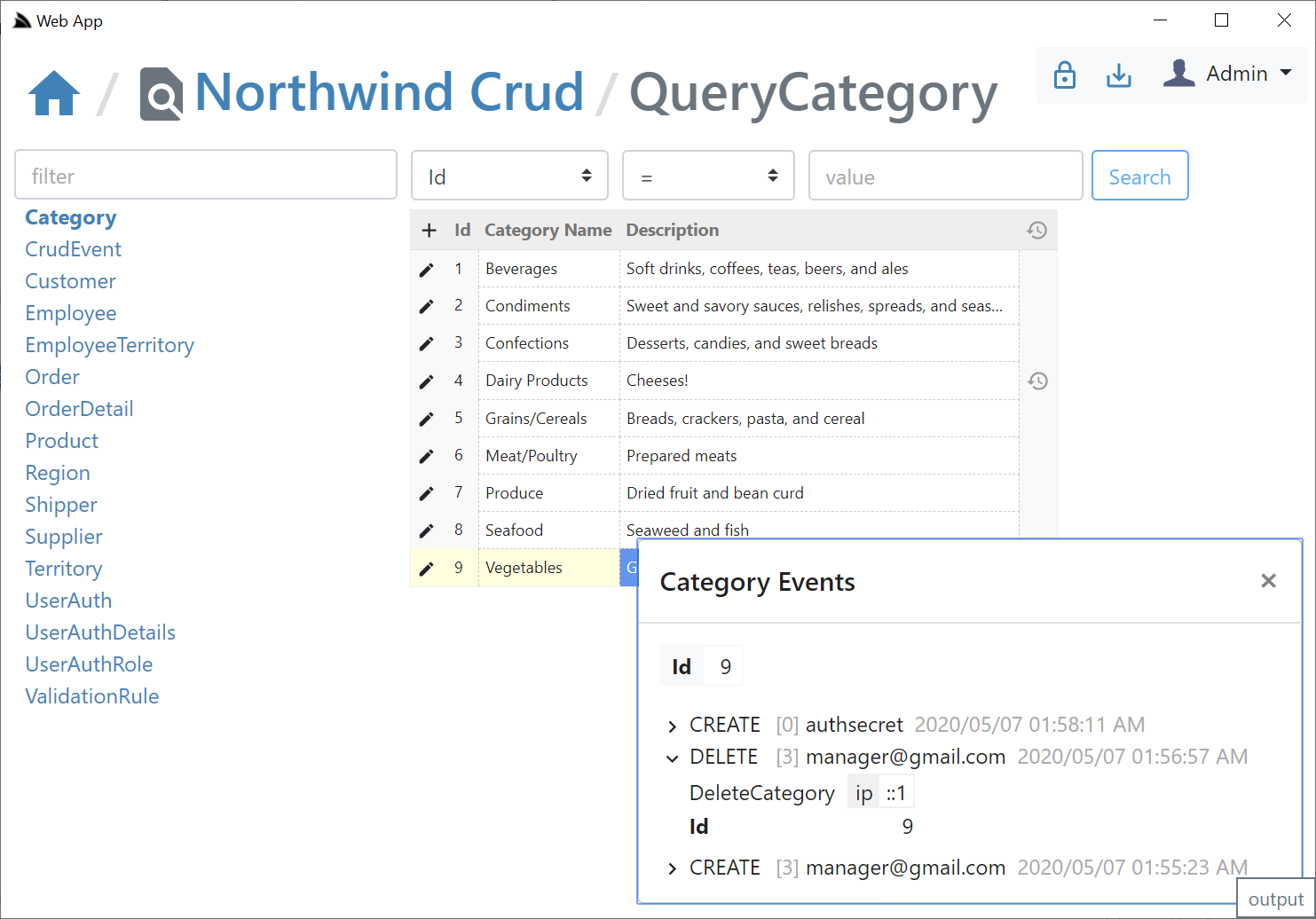Edit the Vegetables row pencil icon
The image size is (1316, 919).
pos(427,569)
